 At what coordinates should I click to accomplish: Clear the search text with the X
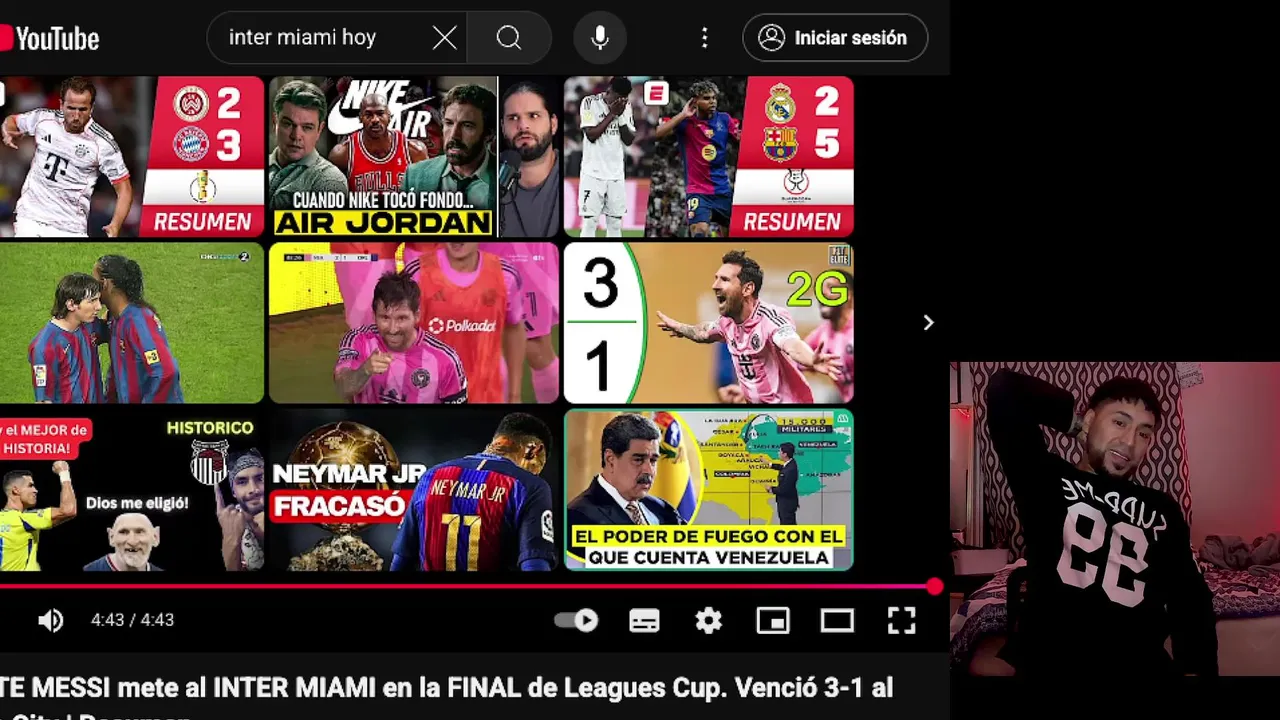pos(445,38)
